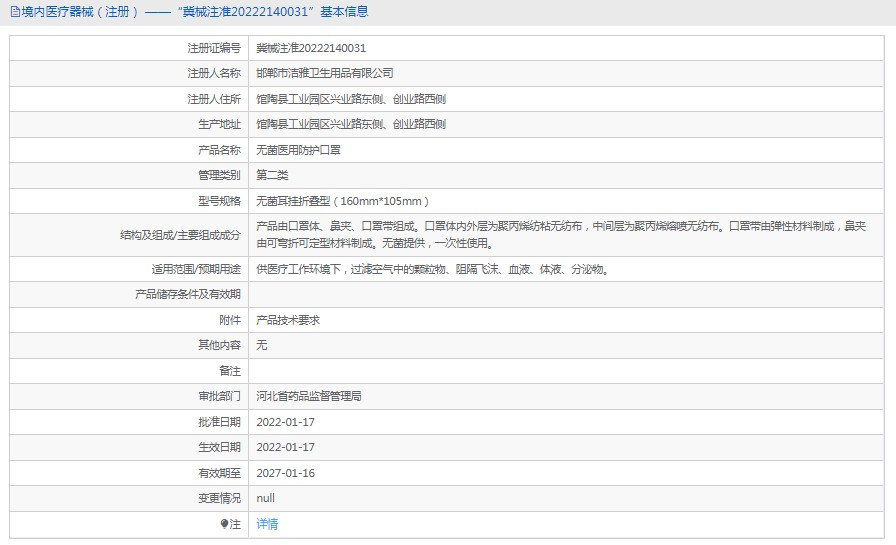Click the management category value 第二类
This screenshot has width=896, height=545.
coord(272,175)
